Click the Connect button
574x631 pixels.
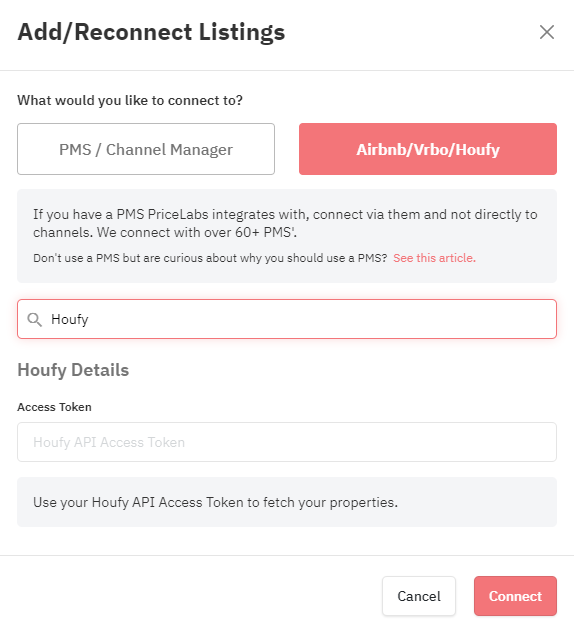pos(515,596)
